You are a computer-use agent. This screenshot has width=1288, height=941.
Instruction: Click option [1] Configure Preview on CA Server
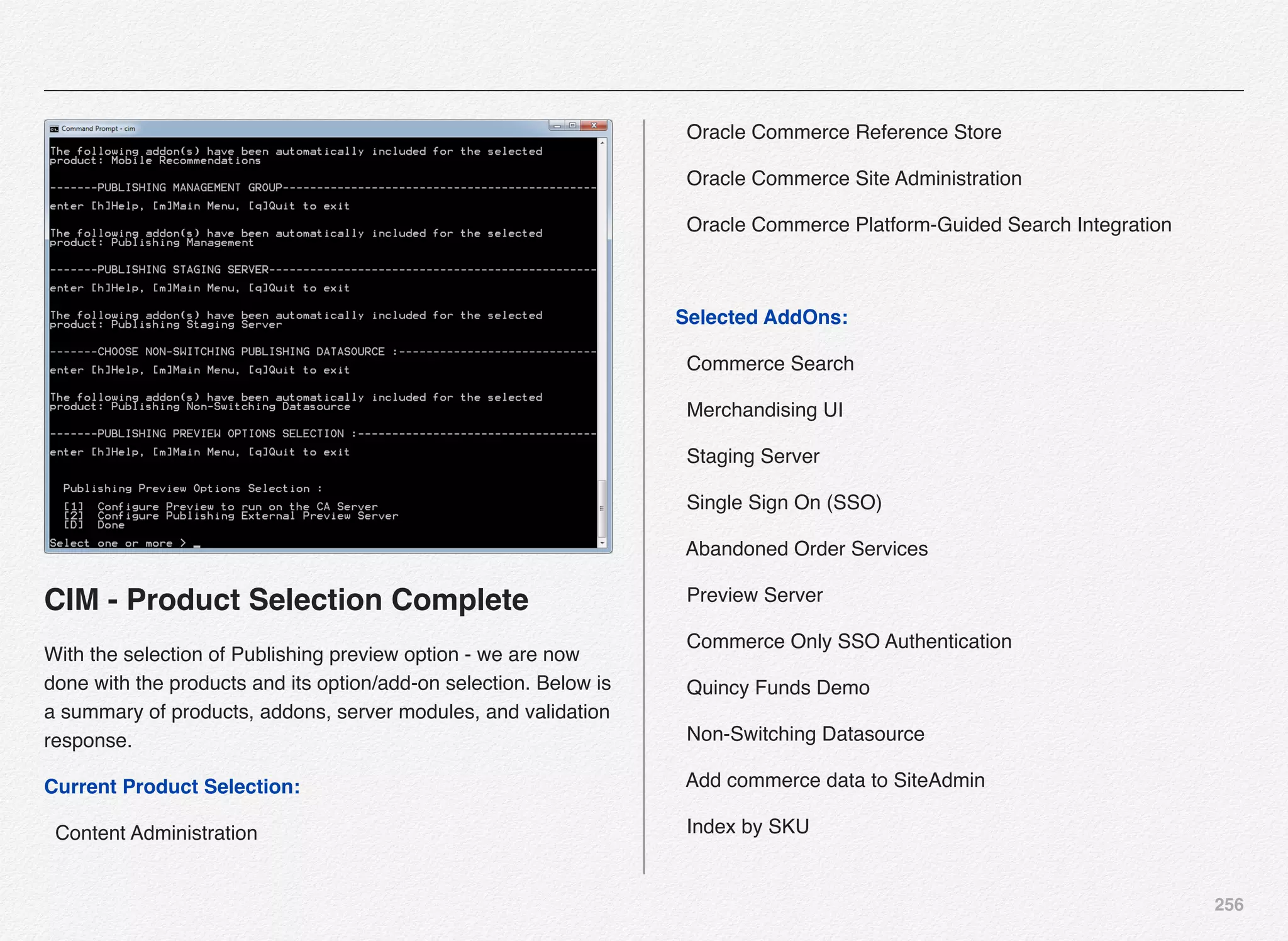[x=221, y=506]
